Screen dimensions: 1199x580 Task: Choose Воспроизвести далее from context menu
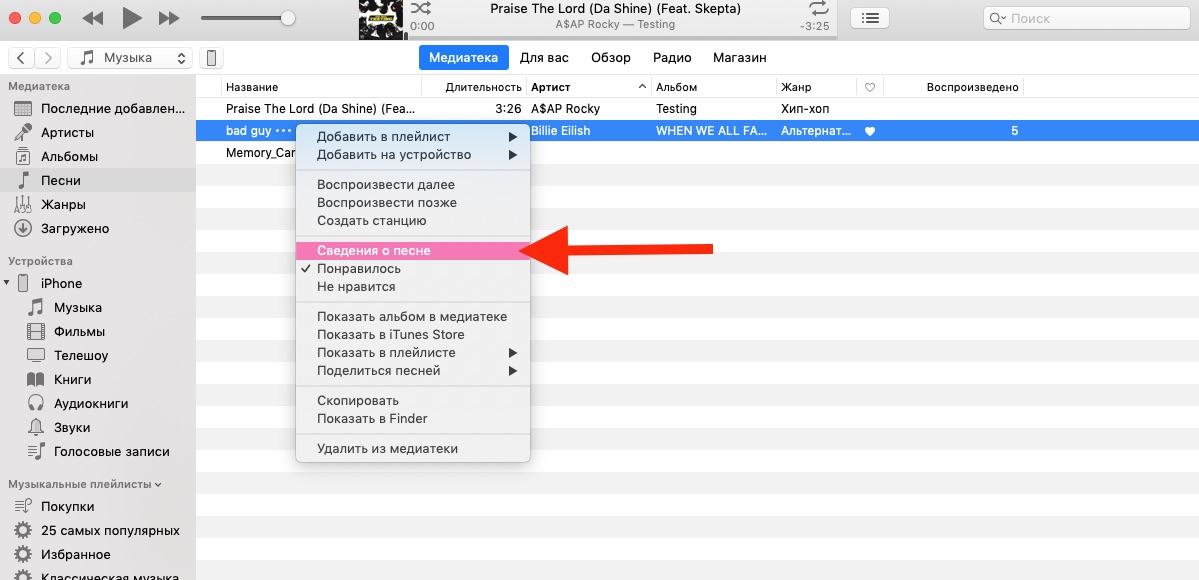(x=413, y=184)
